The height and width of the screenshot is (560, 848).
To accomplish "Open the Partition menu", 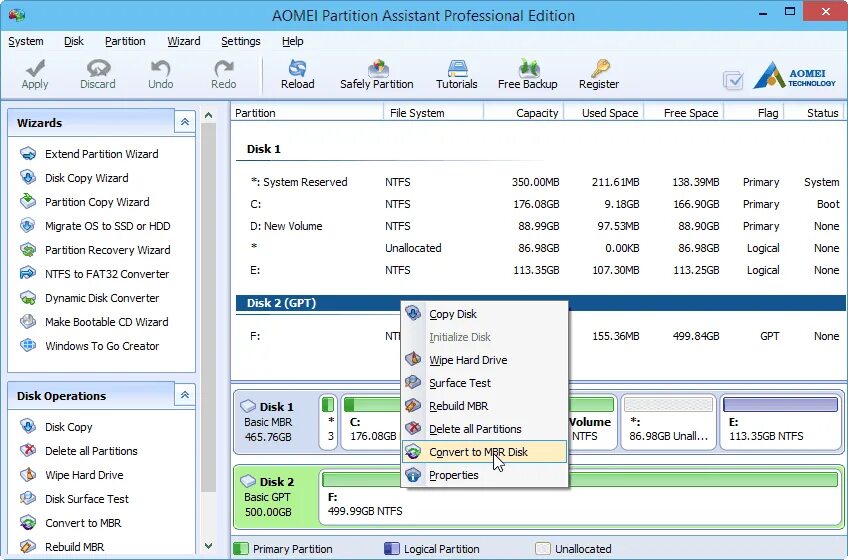I will tap(125, 41).
